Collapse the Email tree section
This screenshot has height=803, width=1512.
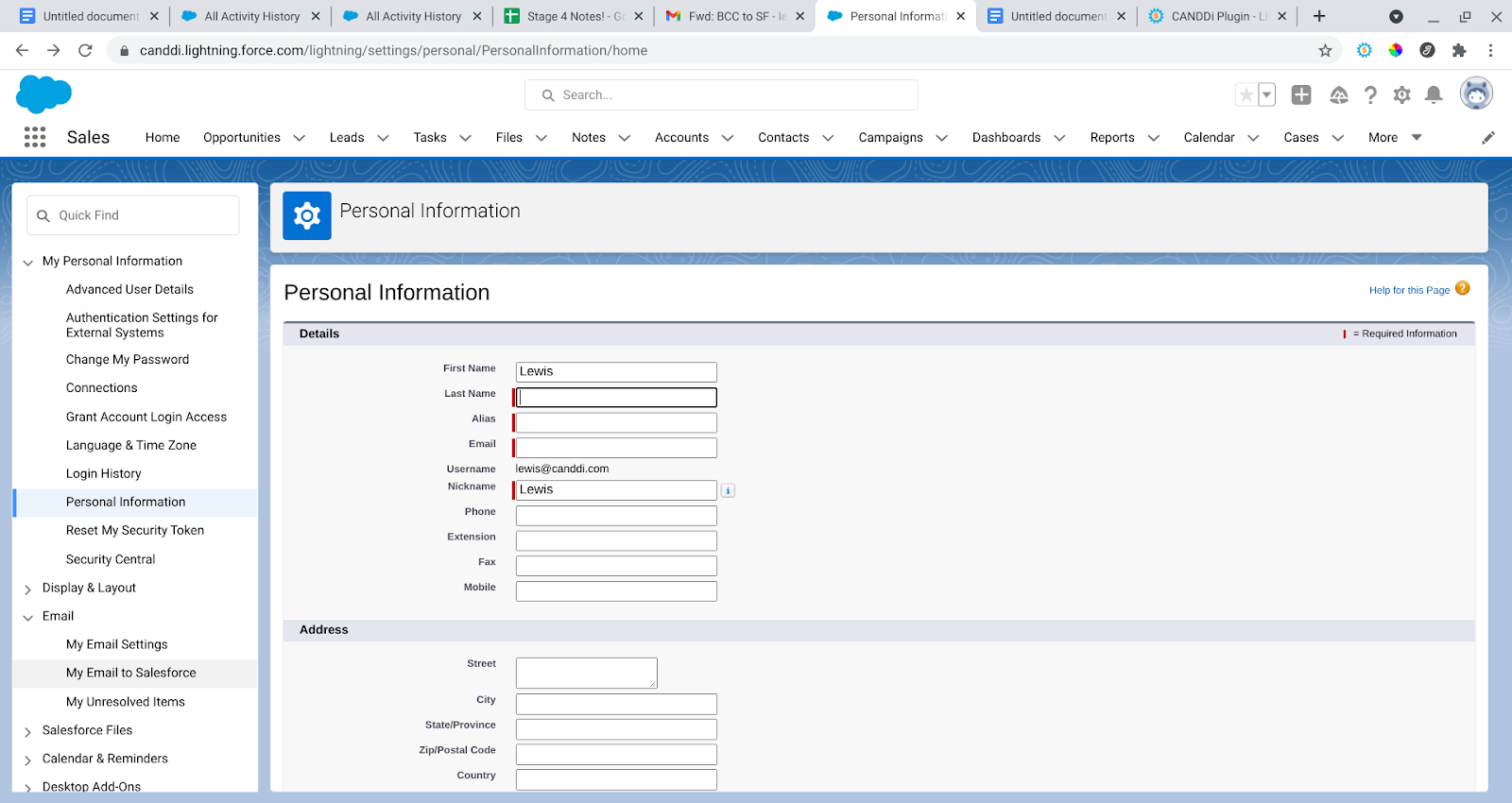pos(27,618)
